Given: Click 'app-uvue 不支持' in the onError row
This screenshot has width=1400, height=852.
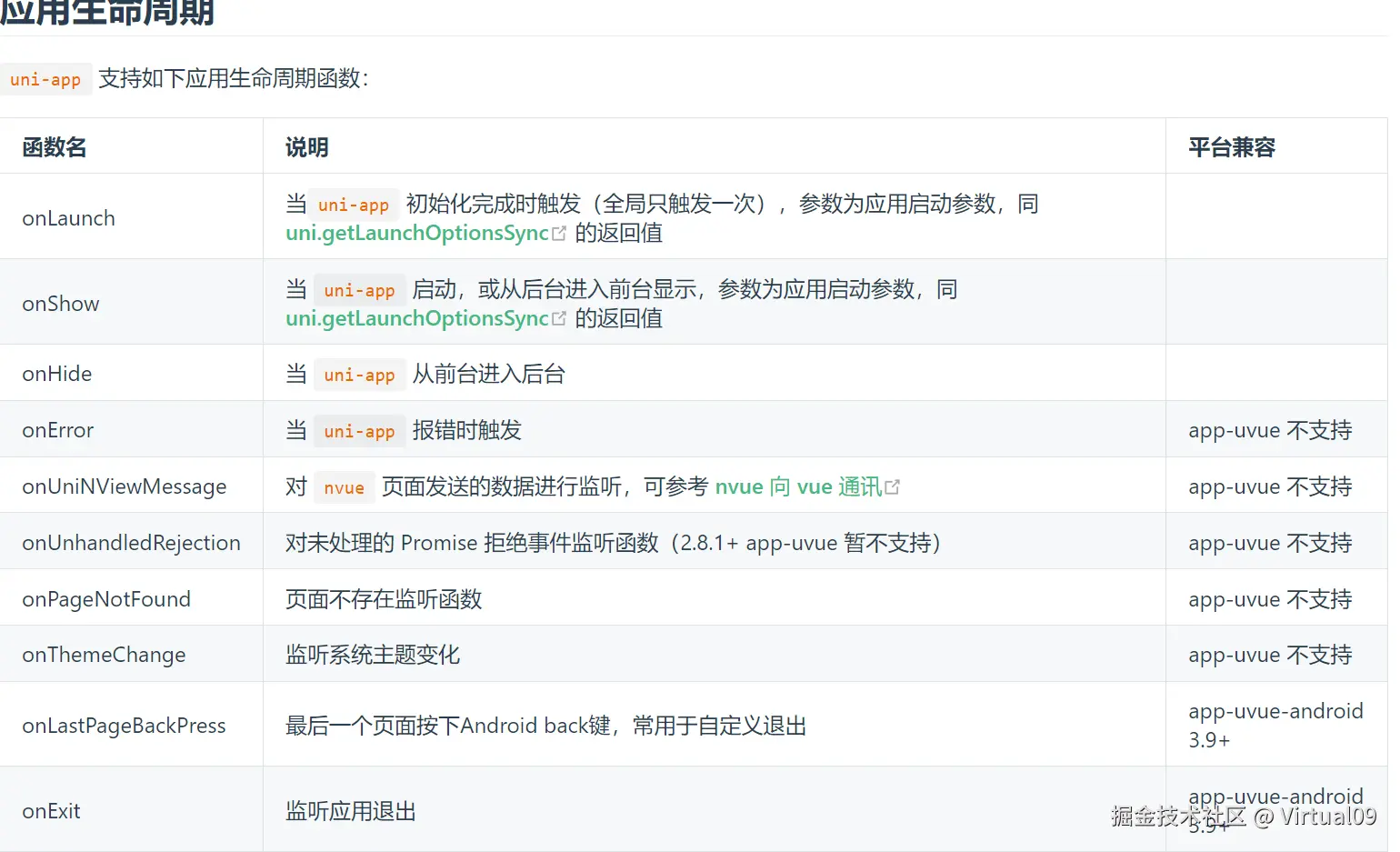Looking at the screenshot, I should (x=1270, y=430).
